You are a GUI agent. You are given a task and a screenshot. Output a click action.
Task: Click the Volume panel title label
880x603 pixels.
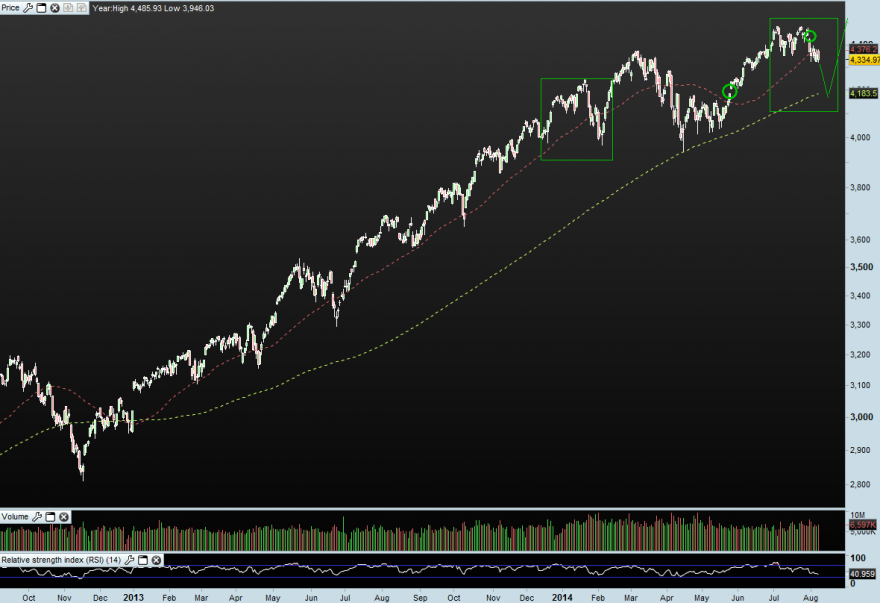click(x=15, y=517)
